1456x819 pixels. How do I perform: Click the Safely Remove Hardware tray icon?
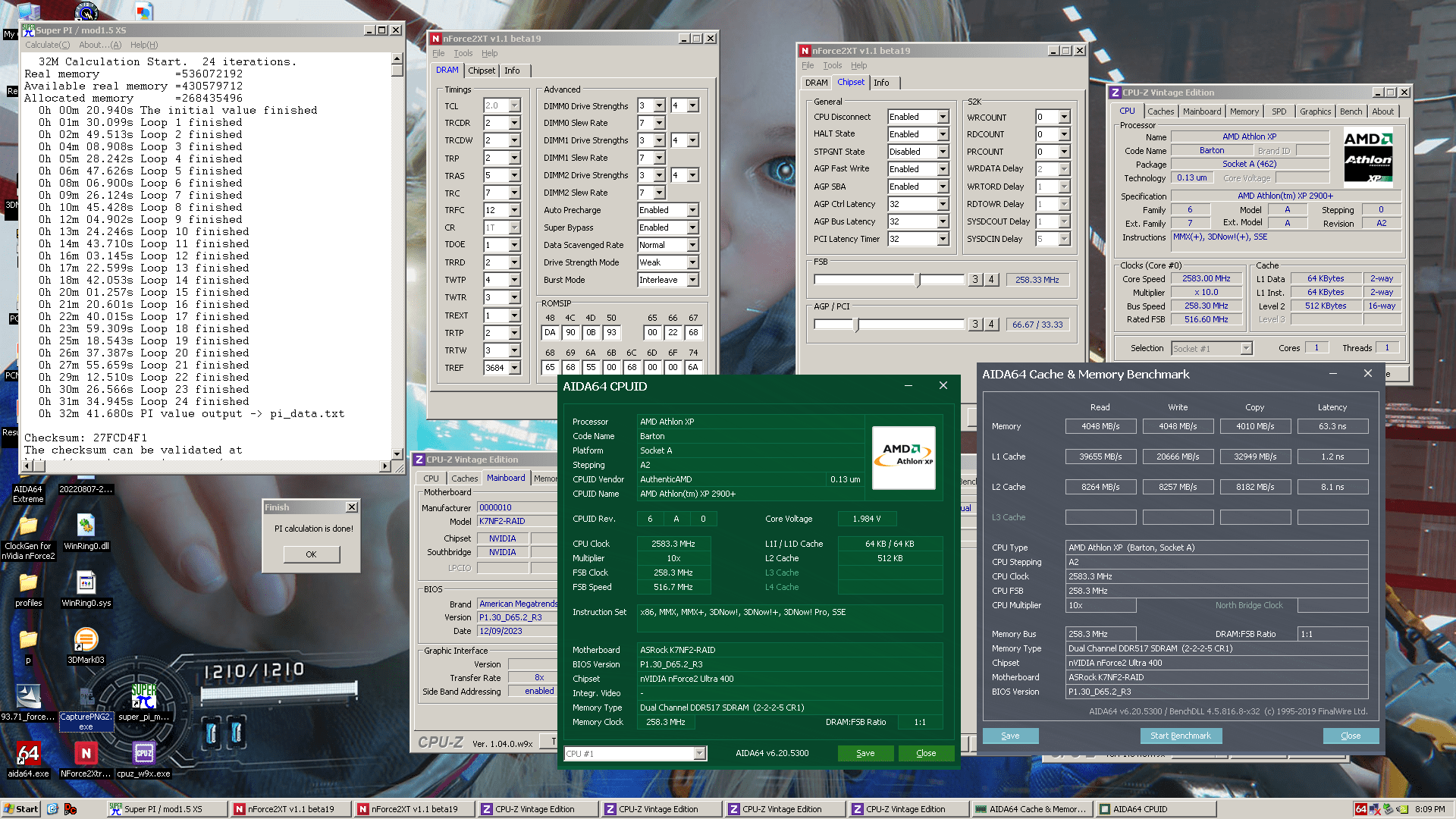(1388, 809)
